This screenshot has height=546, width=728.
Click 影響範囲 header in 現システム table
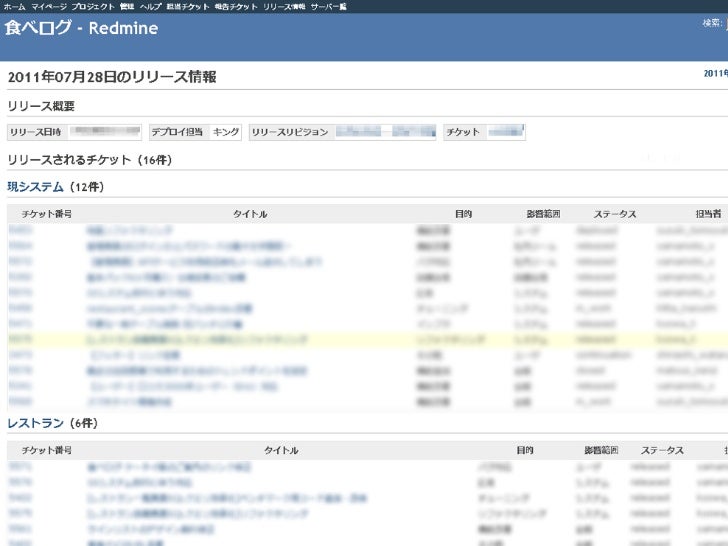pyautogui.click(x=543, y=214)
